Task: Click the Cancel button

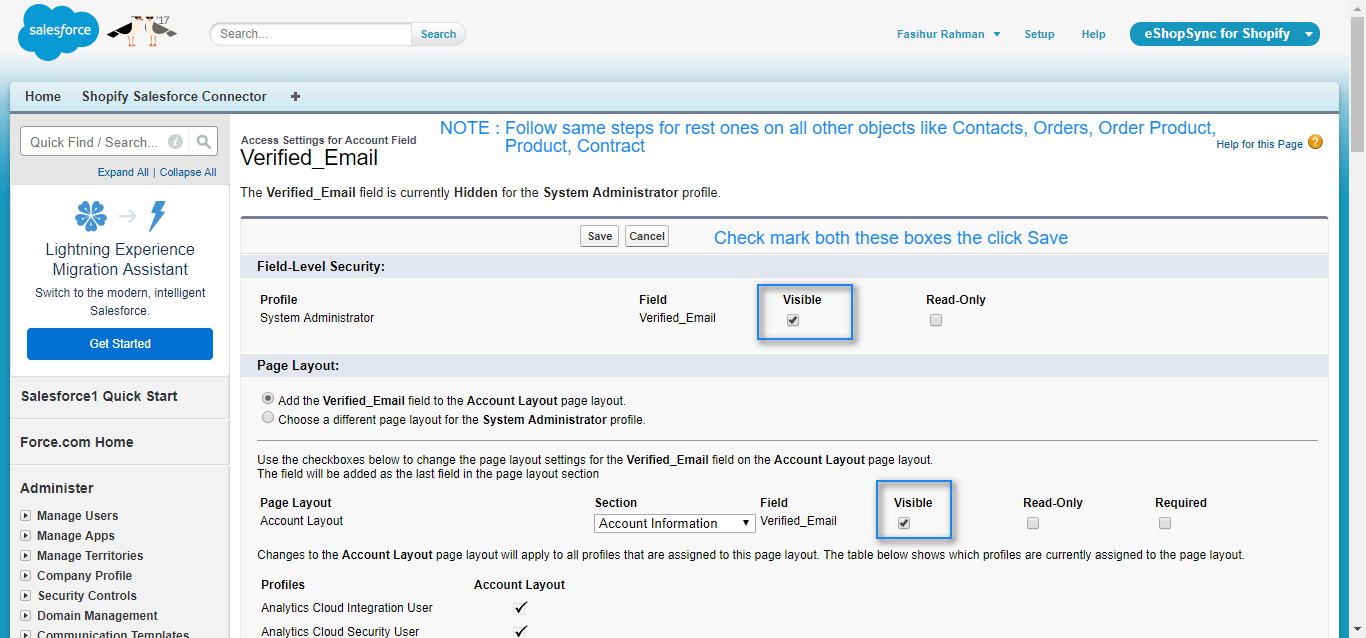Action: pos(647,236)
